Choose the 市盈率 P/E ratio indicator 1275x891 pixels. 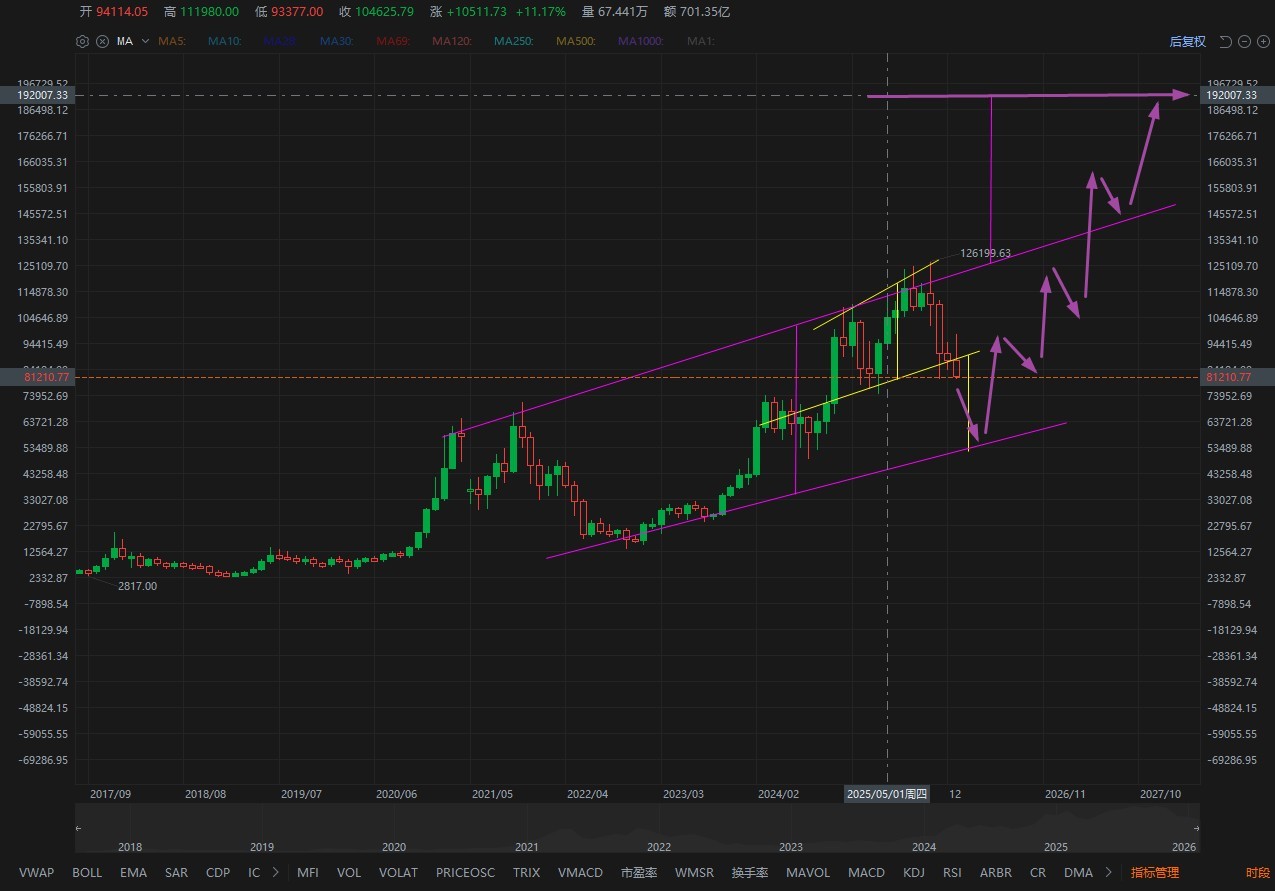[x=638, y=872]
